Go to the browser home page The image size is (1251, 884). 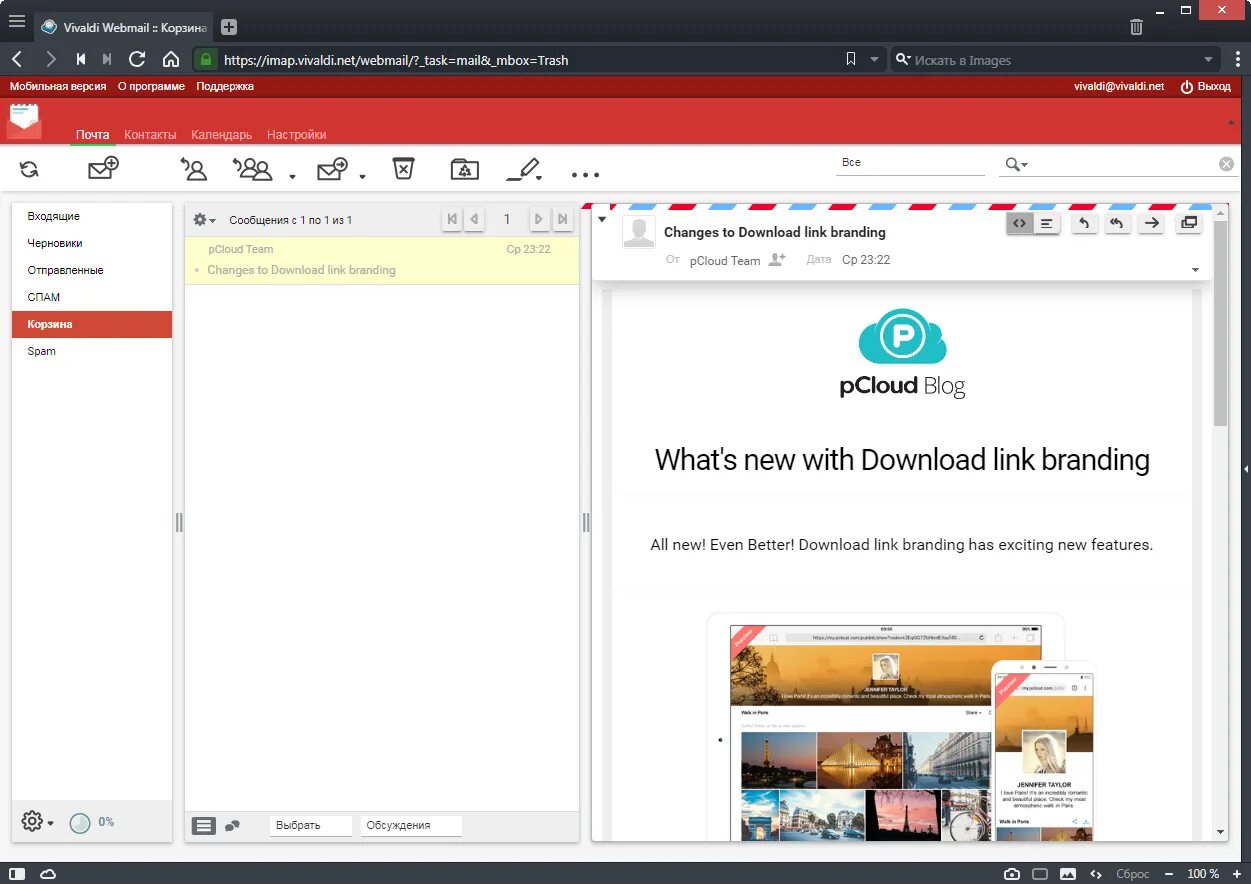point(171,59)
